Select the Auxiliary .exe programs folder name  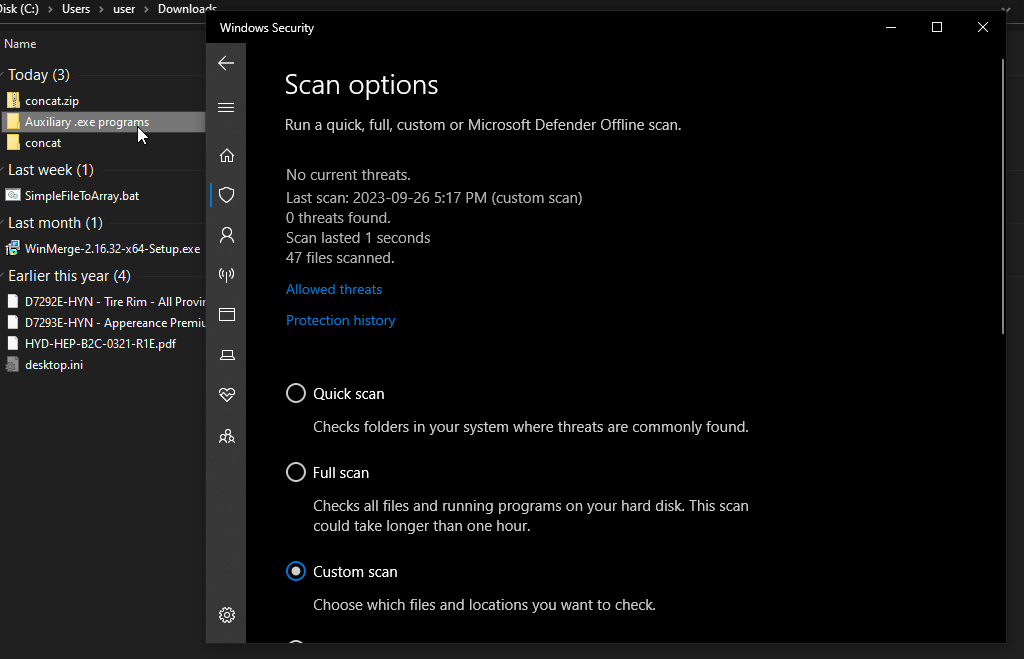tap(87, 121)
